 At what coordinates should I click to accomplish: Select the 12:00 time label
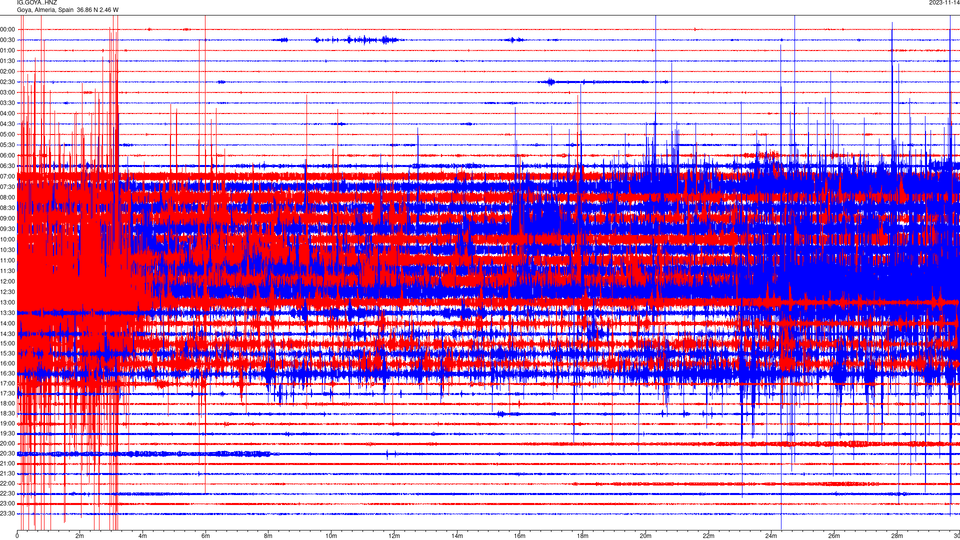(x=7, y=281)
